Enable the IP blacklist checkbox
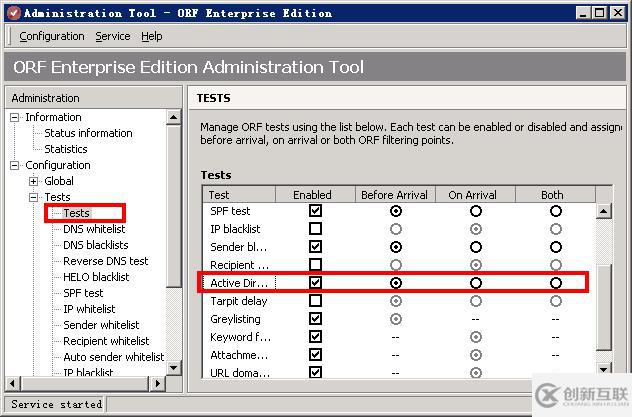Screen dimensions: 632x417 tap(316, 229)
